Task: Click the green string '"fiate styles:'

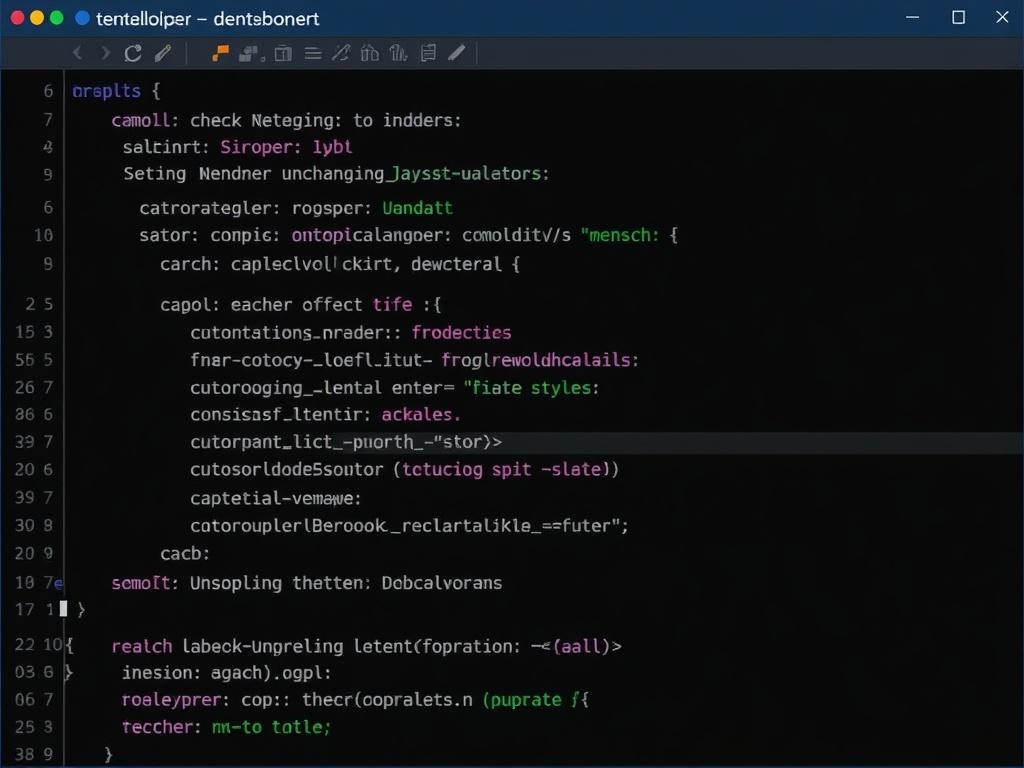Action: (x=532, y=388)
